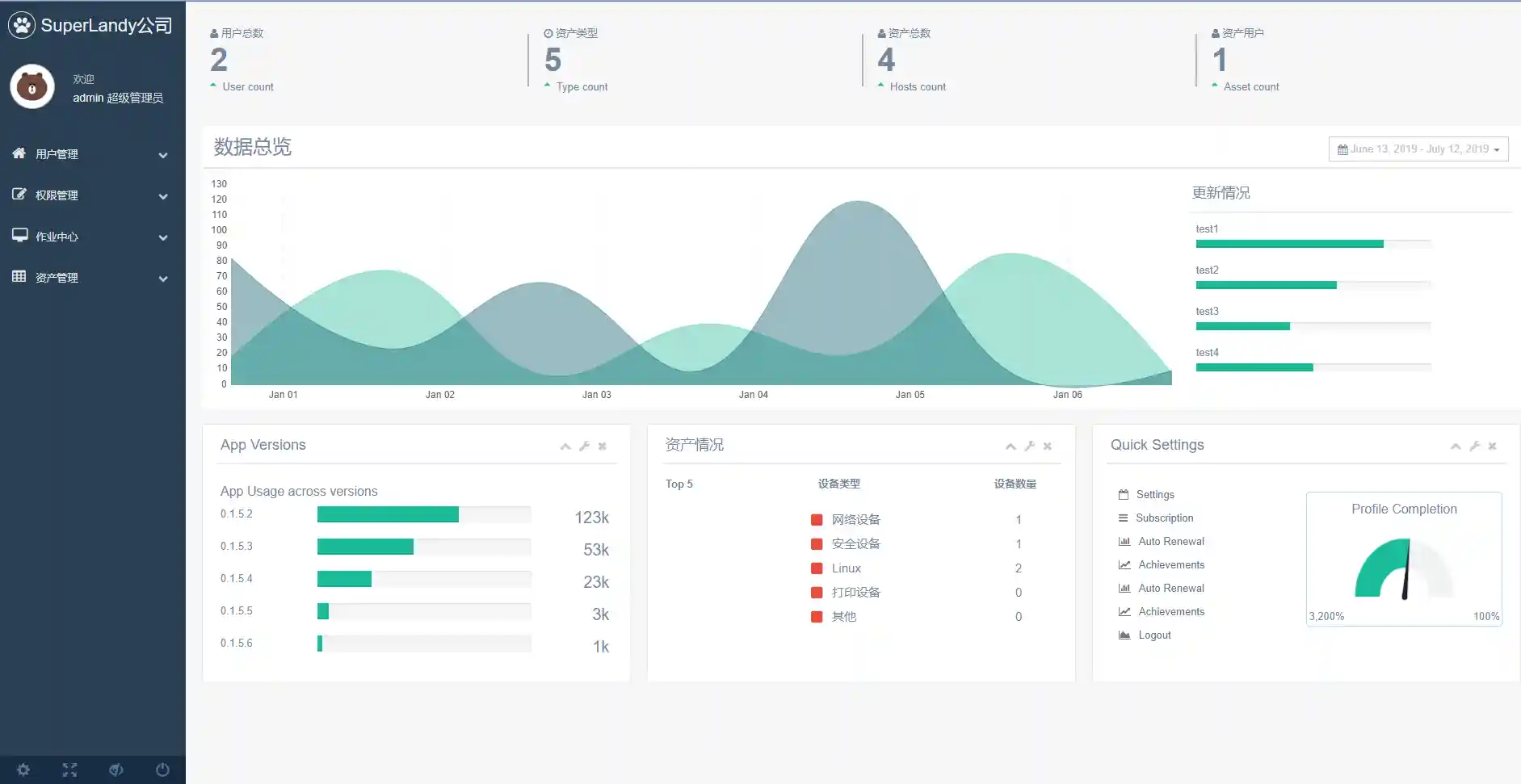Image resolution: width=1521 pixels, height=784 pixels.
Task: Close the 资产情况 panel with the X icon
Action: click(1048, 447)
